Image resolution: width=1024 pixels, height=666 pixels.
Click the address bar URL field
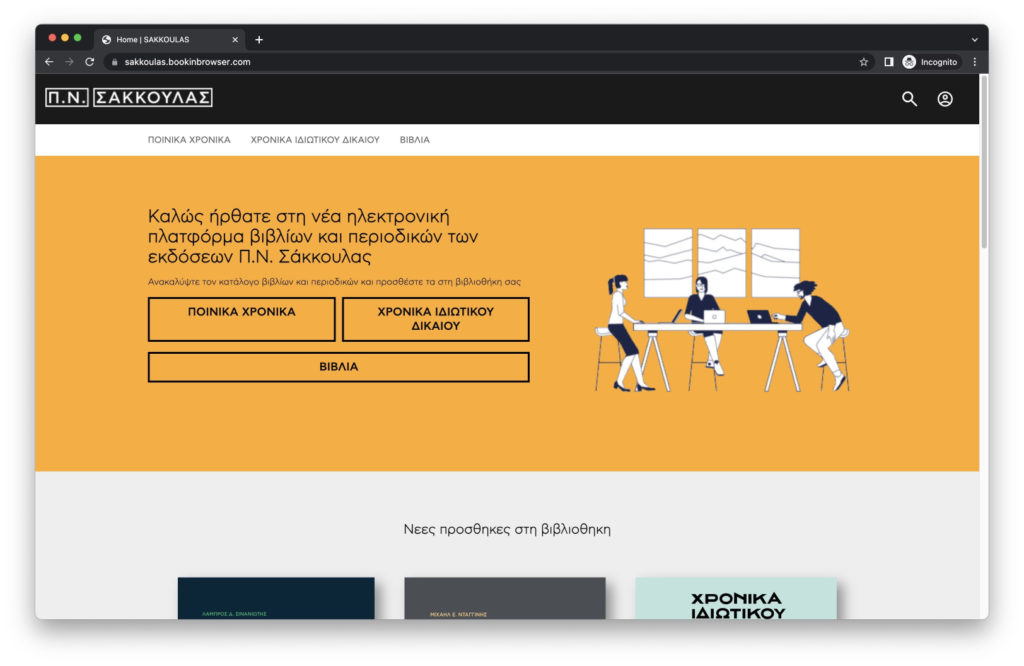483,62
